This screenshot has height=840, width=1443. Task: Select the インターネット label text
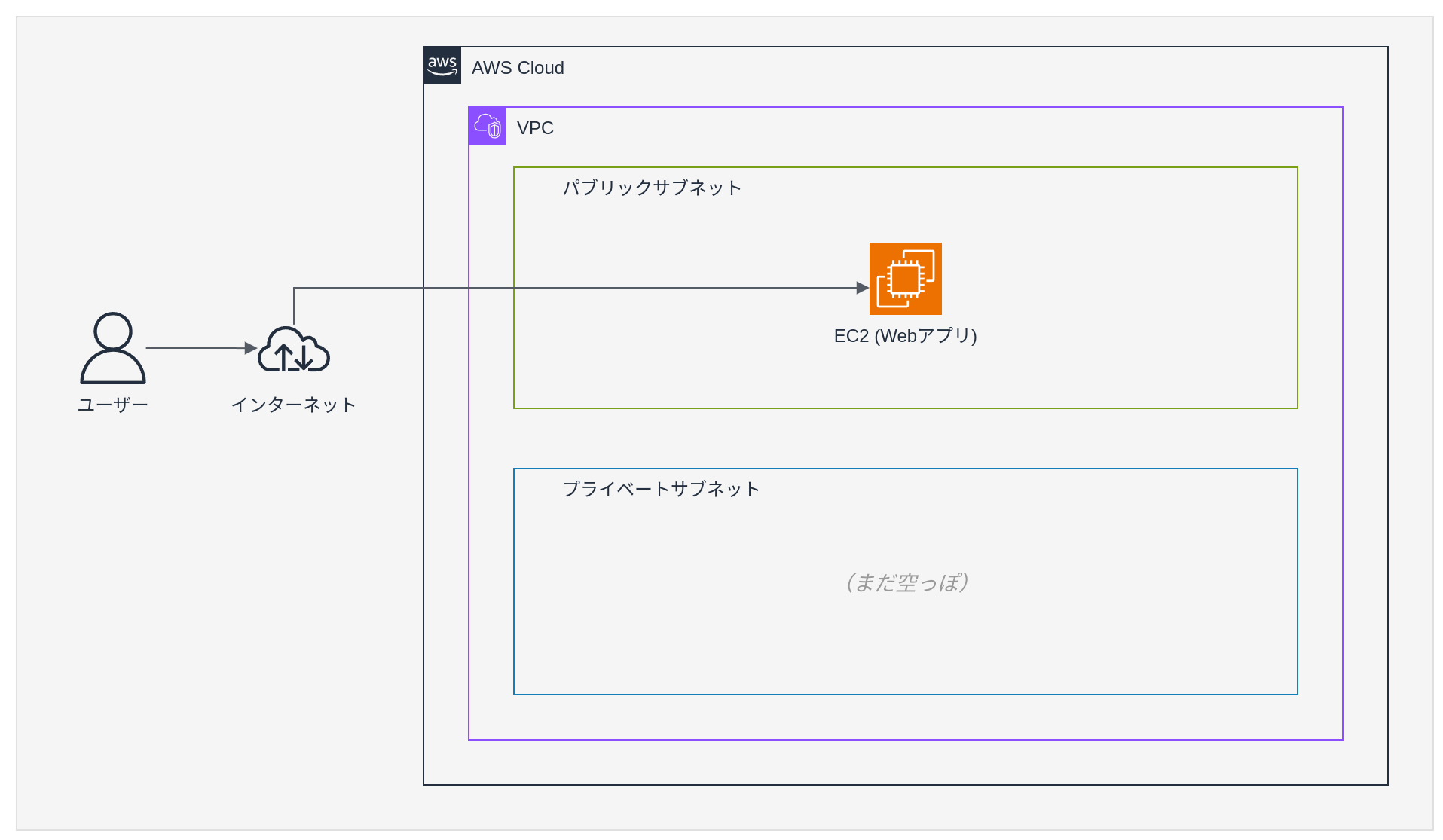click(293, 405)
